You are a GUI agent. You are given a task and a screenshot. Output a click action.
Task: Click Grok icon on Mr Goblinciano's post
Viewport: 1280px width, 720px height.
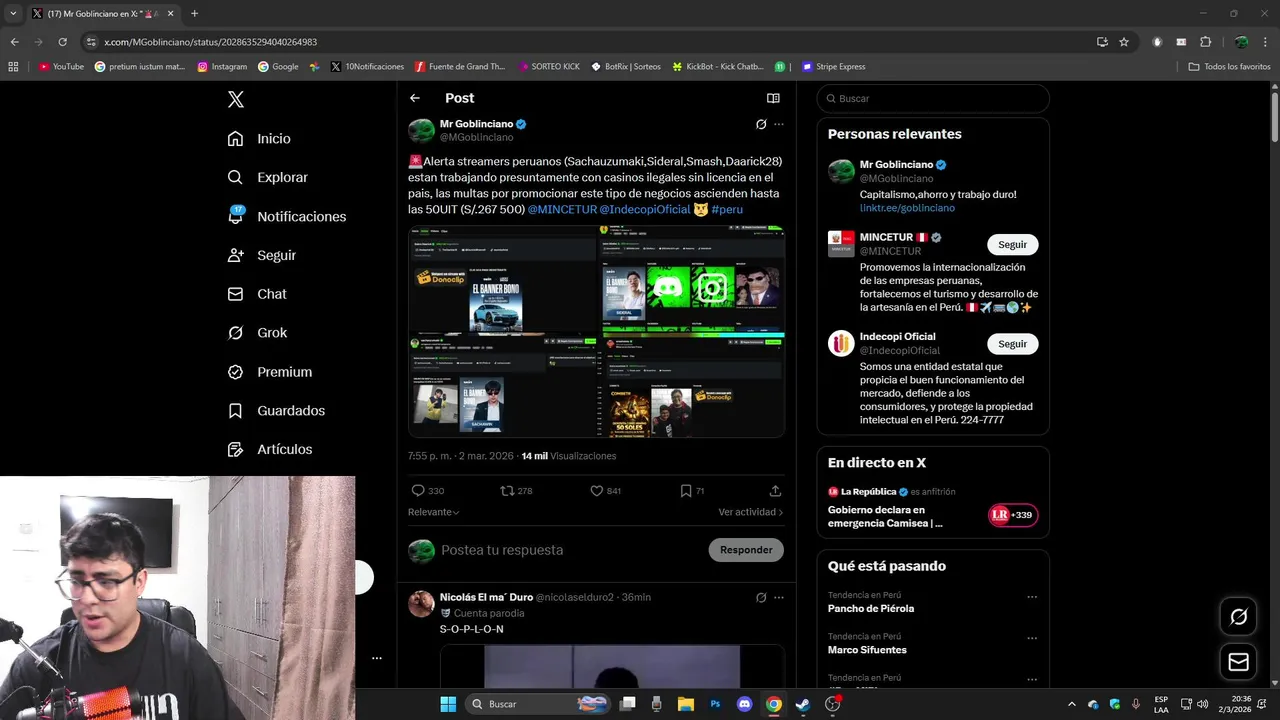click(x=761, y=124)
